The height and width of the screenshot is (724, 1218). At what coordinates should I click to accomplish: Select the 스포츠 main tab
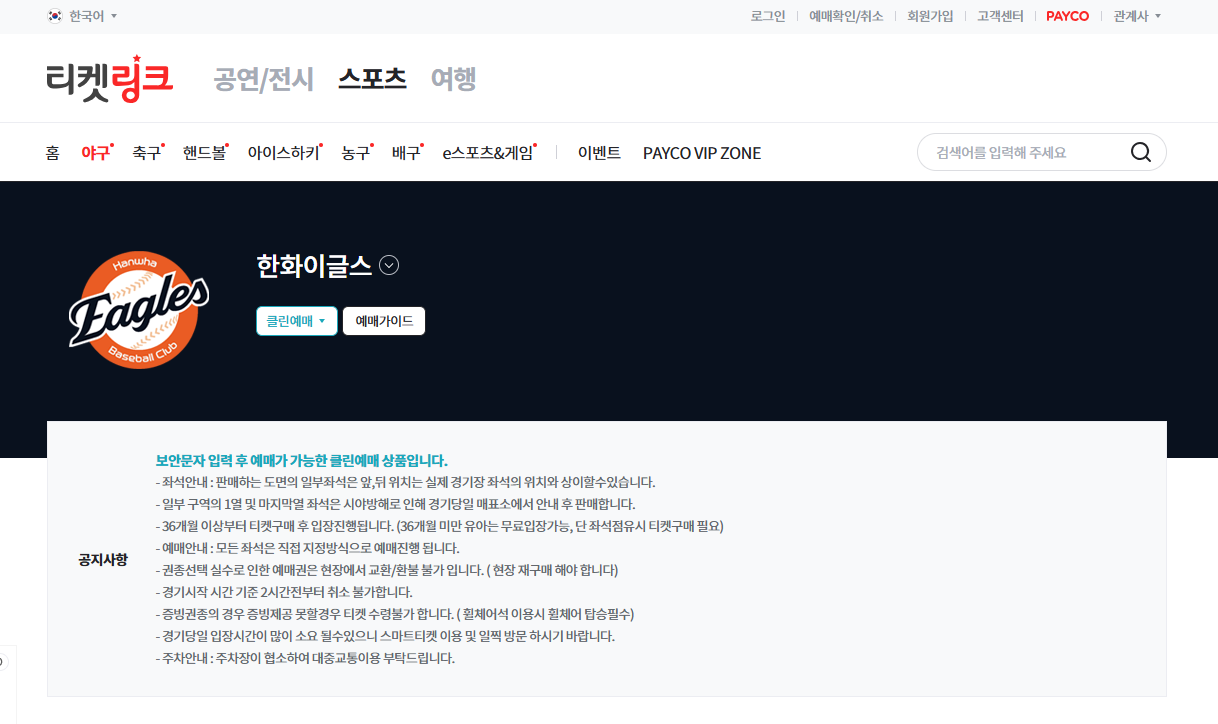pyautogui.click(x=372, y=78)
